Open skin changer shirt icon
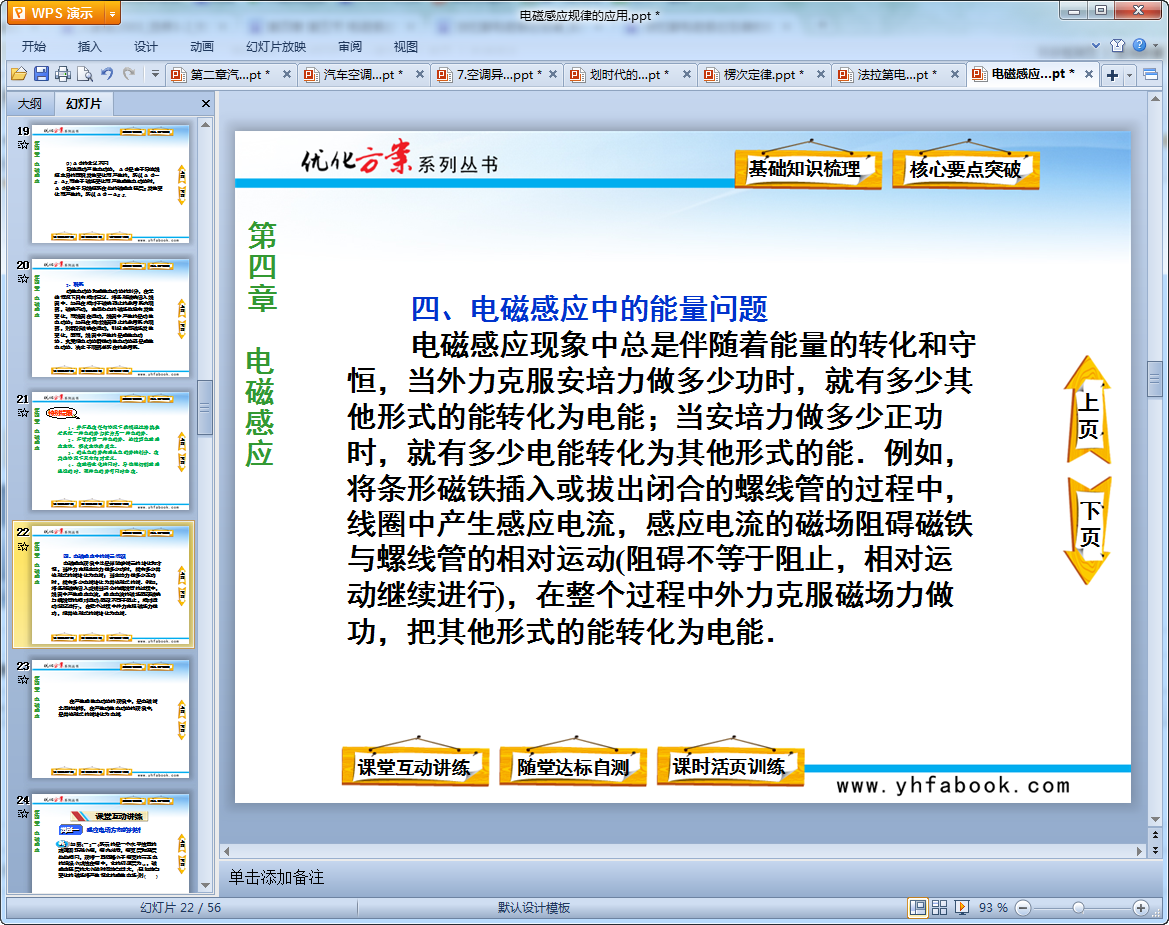Screen dimensions: 1169x925 click(1117, 45)
